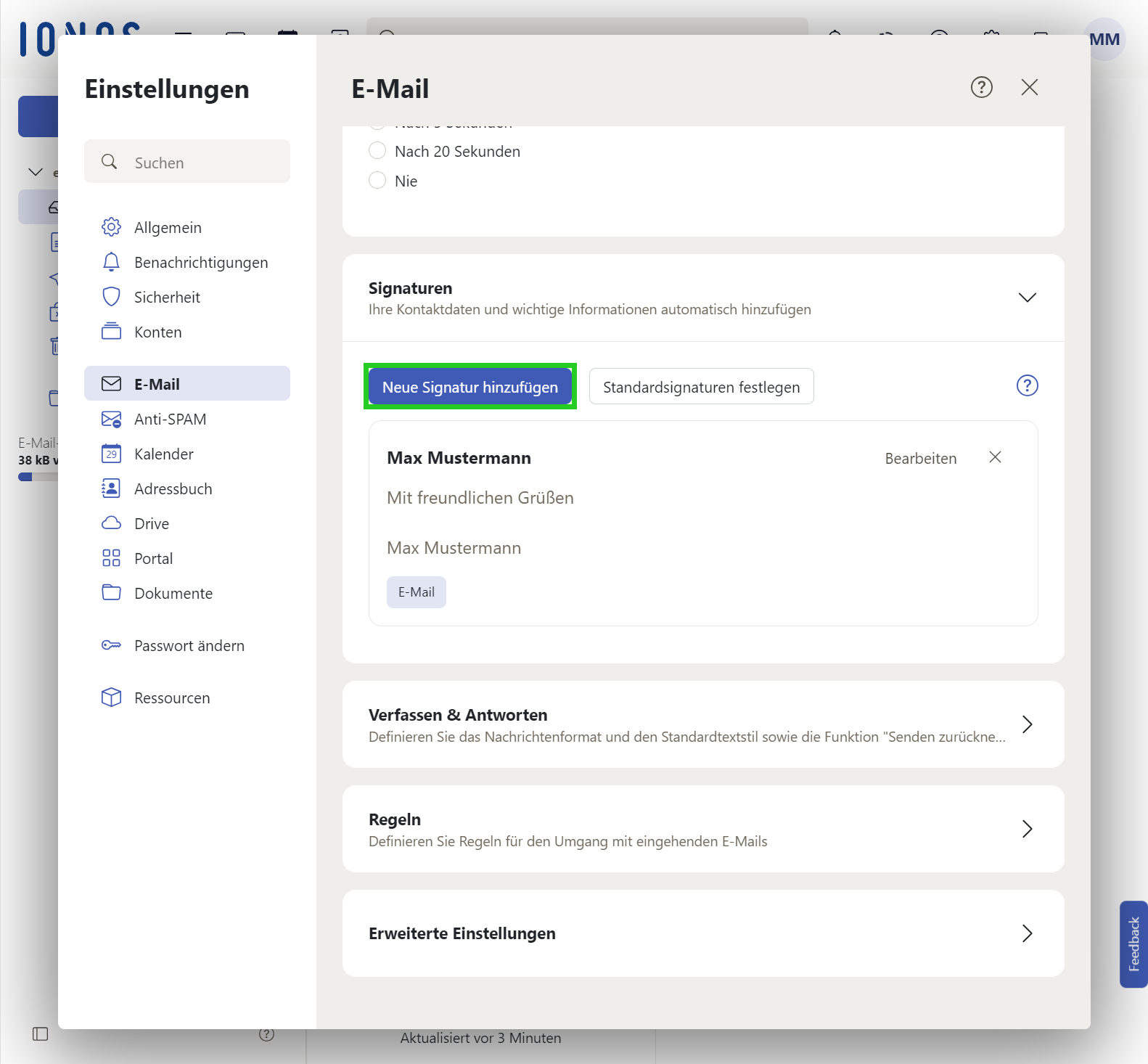Click the Max Mustermann signature title
Viewport: 1148px width, 1064px height.
point(459,458)
